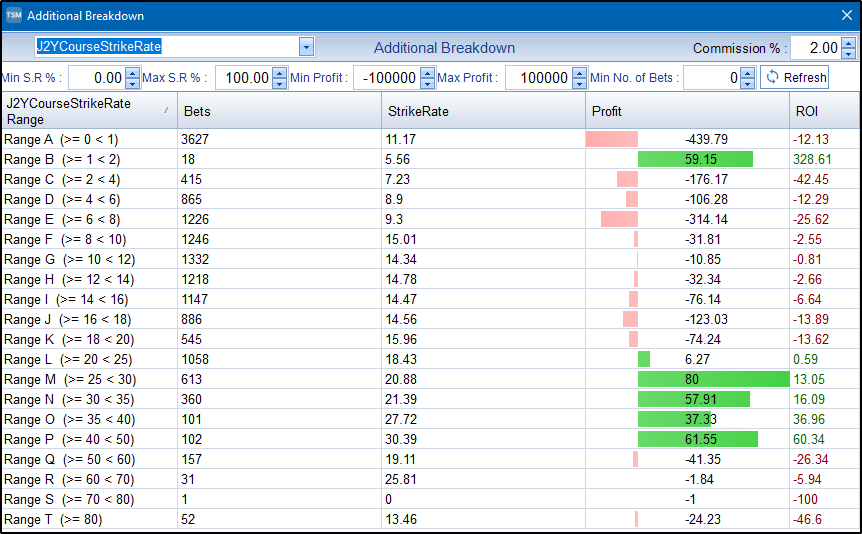Select the Range E (>= 6 < 8) row
Viewport: 862px width, 534px height.
pos(430,219)
